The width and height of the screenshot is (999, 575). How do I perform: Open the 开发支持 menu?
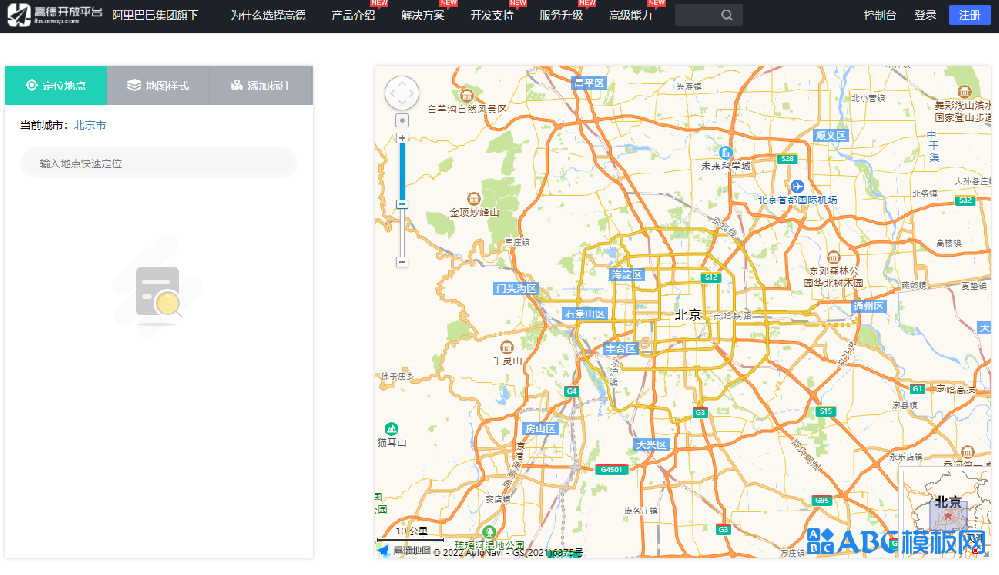click(x=492, y=15)
